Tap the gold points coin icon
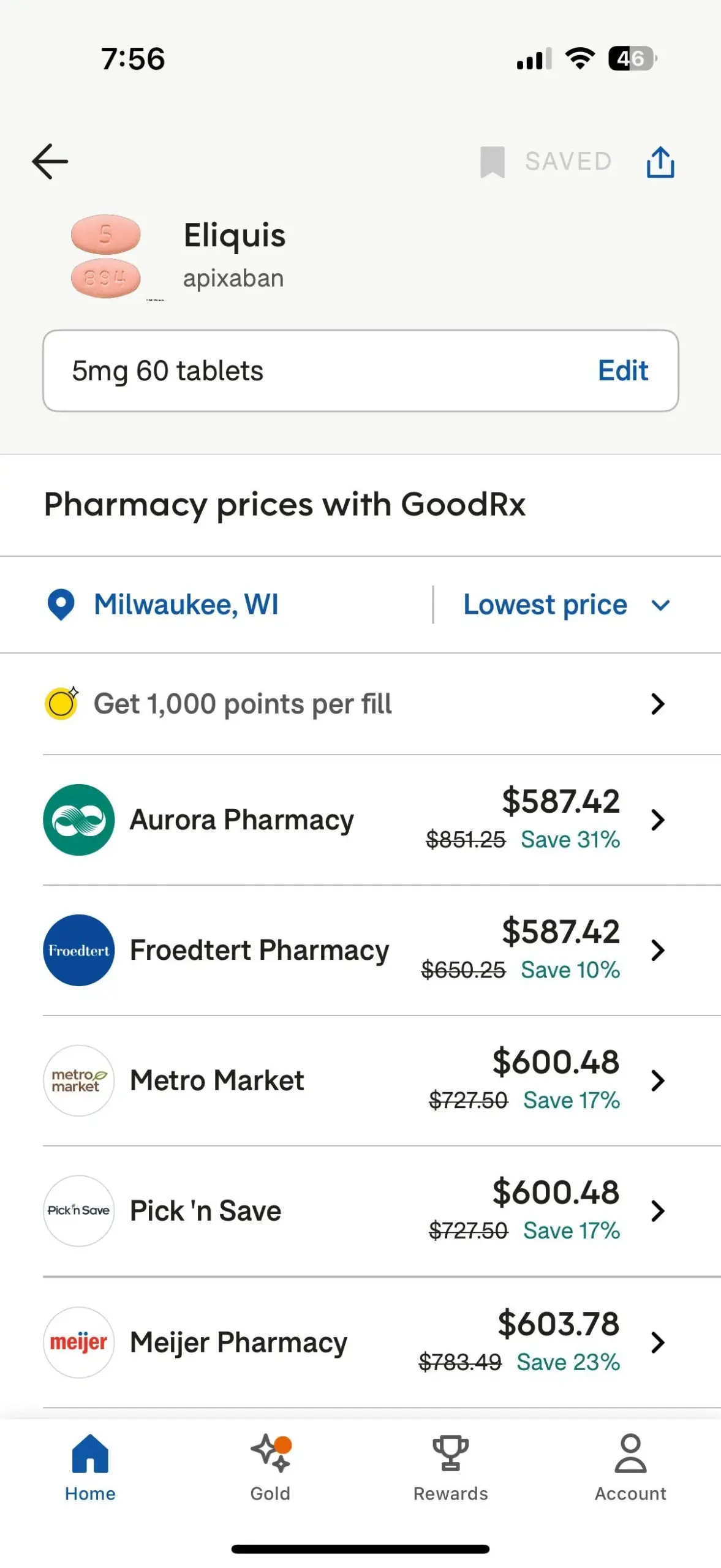This screenshot has width=721, height=1568. (62, 703)
